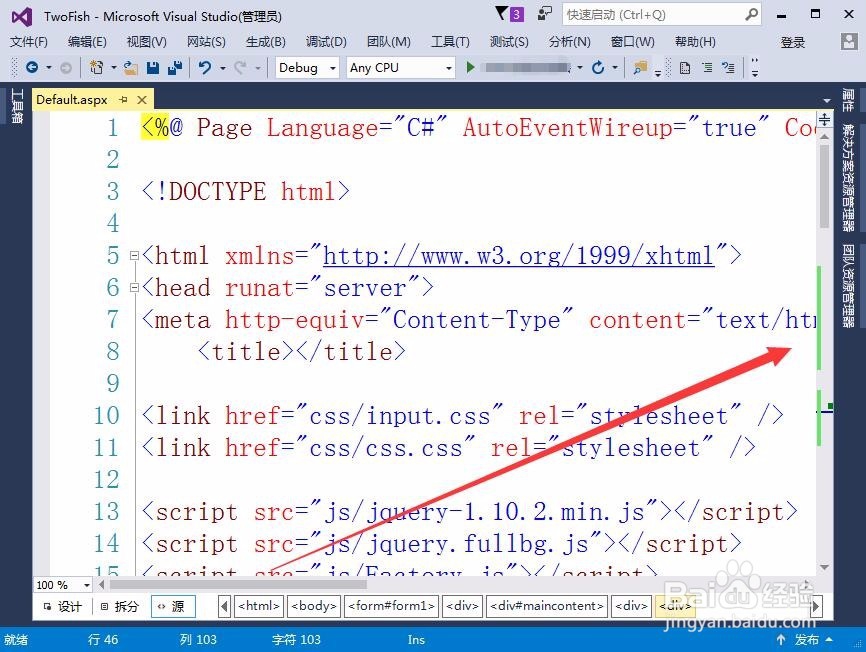Viewport: 866px width, 652px height.
Task: Click the greyed Navigate Forward icon
Action: pos(66,68)
